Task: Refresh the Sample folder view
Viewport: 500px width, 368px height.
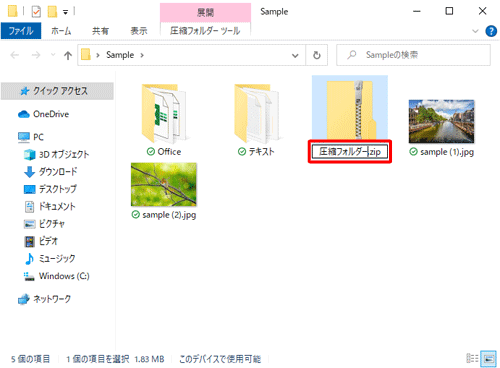Action: click(x=317, y=55)
